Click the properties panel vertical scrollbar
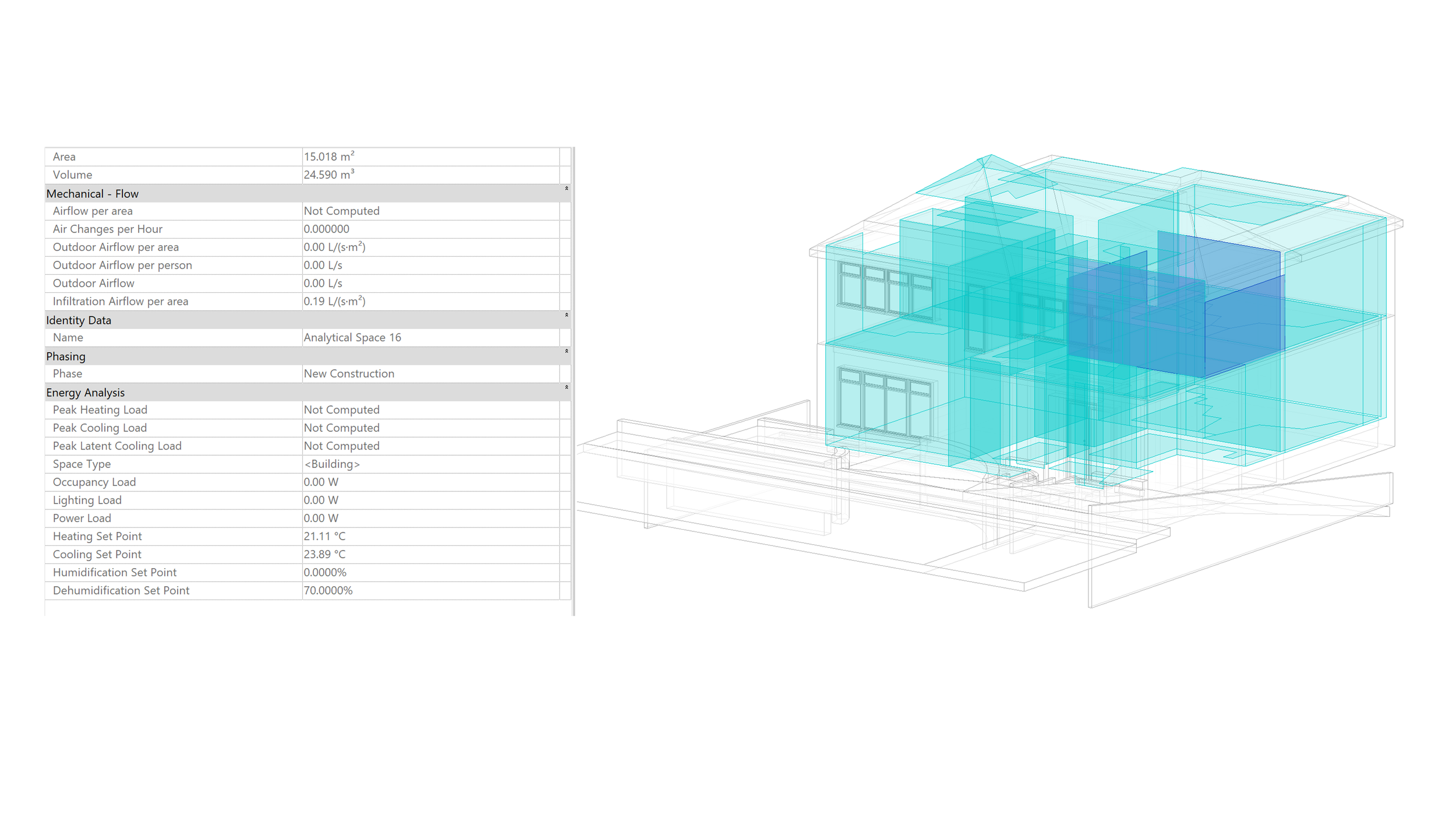This screenshot has height=819, width=1456. tap(573, 378)
